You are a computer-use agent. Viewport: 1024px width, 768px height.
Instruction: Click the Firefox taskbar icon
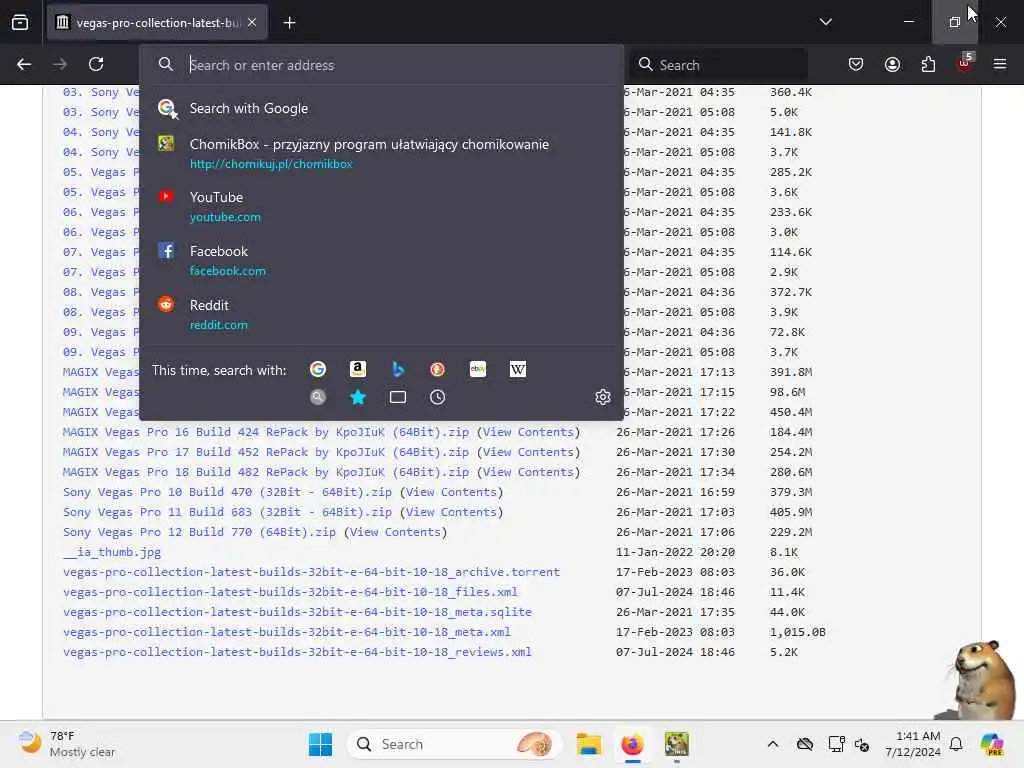632,744
